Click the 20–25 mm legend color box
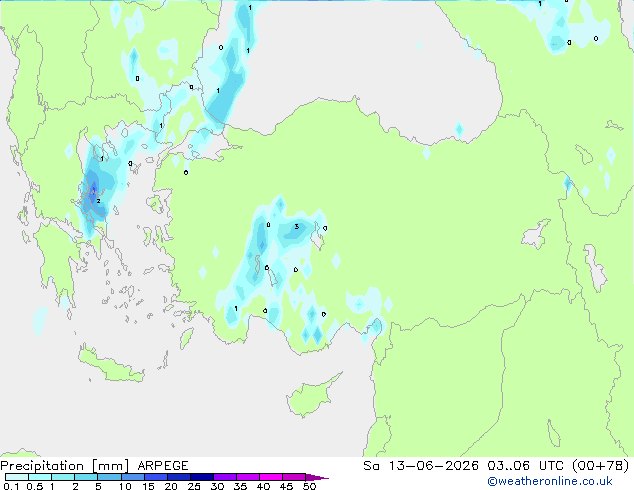The height and width of the screenshot is (490, 634). coord(178,477)
